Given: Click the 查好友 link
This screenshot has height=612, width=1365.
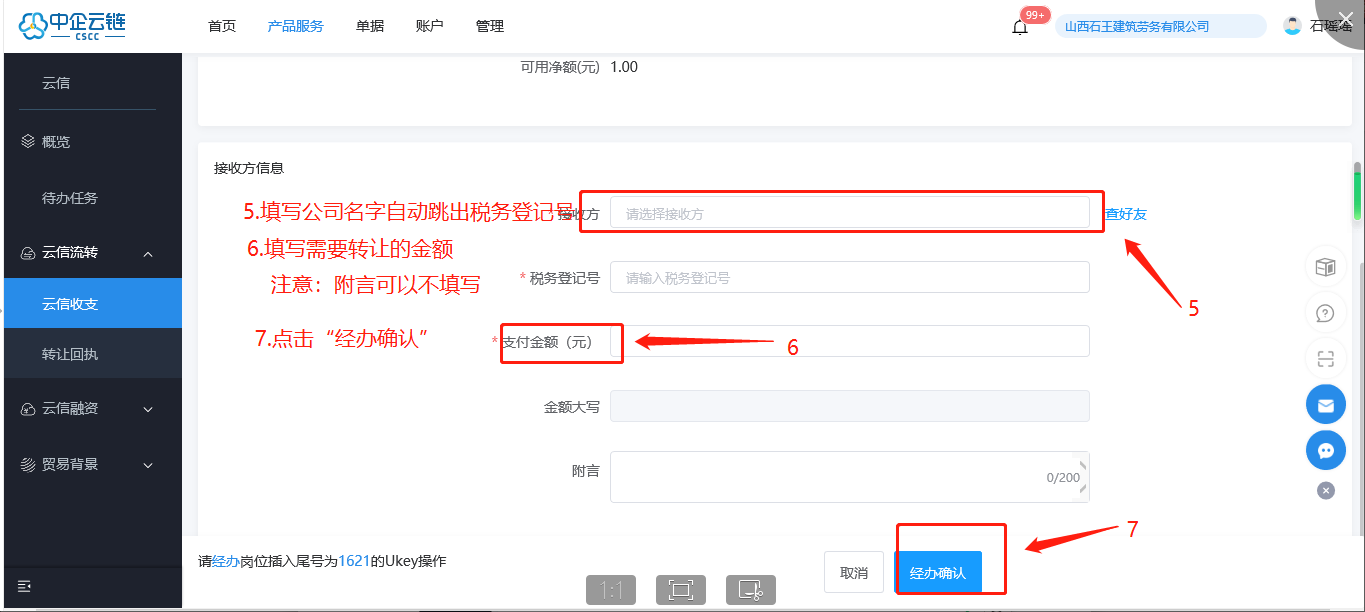Looking at the screenshot, I should [1126, 214].
